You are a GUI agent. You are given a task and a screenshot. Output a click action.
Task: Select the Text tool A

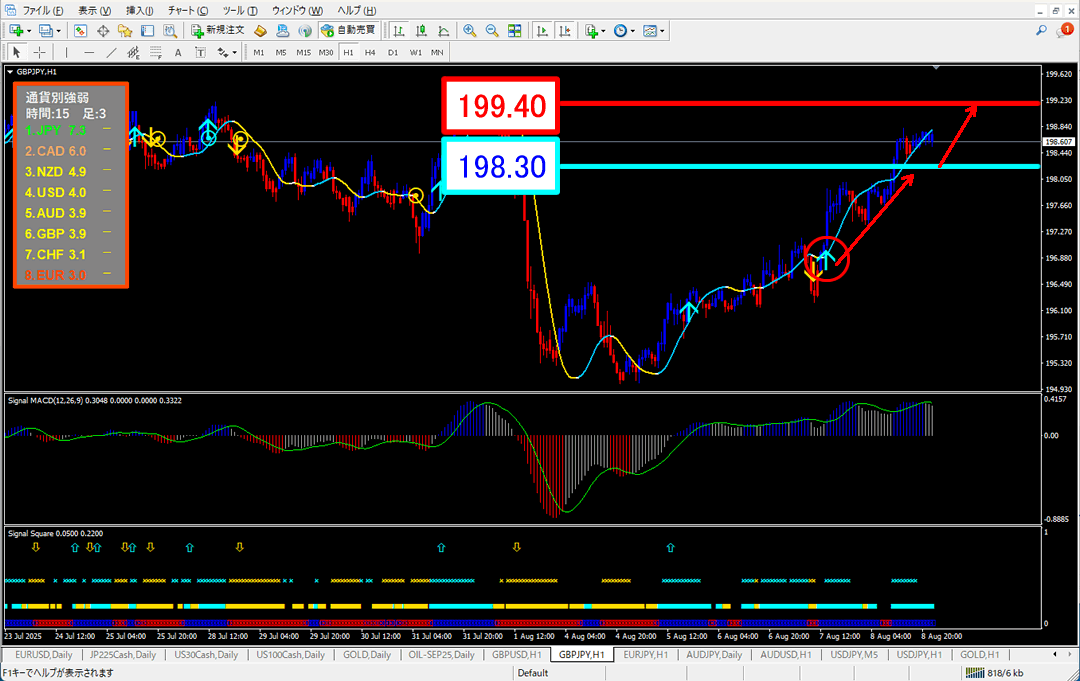tap(178, 52)
